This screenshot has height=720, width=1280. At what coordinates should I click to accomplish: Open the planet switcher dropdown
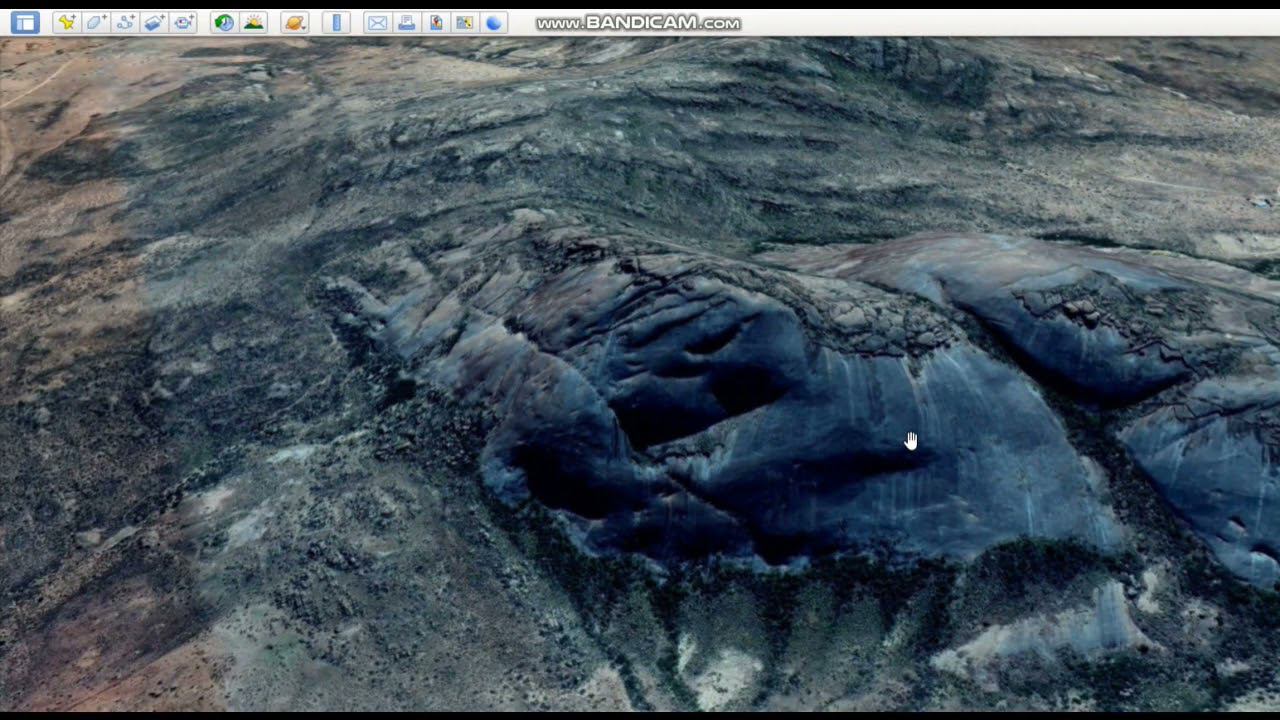[x=295, y=22]
